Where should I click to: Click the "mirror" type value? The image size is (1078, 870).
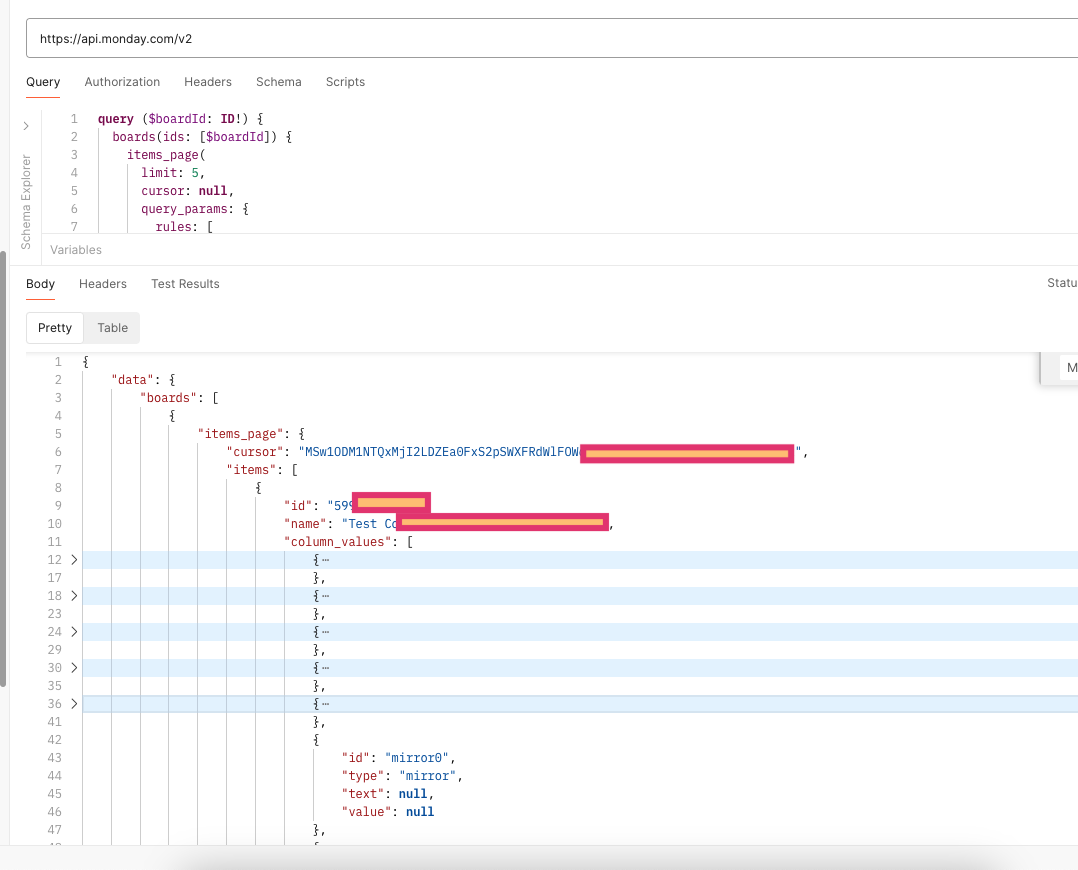[x=428, y=776]
